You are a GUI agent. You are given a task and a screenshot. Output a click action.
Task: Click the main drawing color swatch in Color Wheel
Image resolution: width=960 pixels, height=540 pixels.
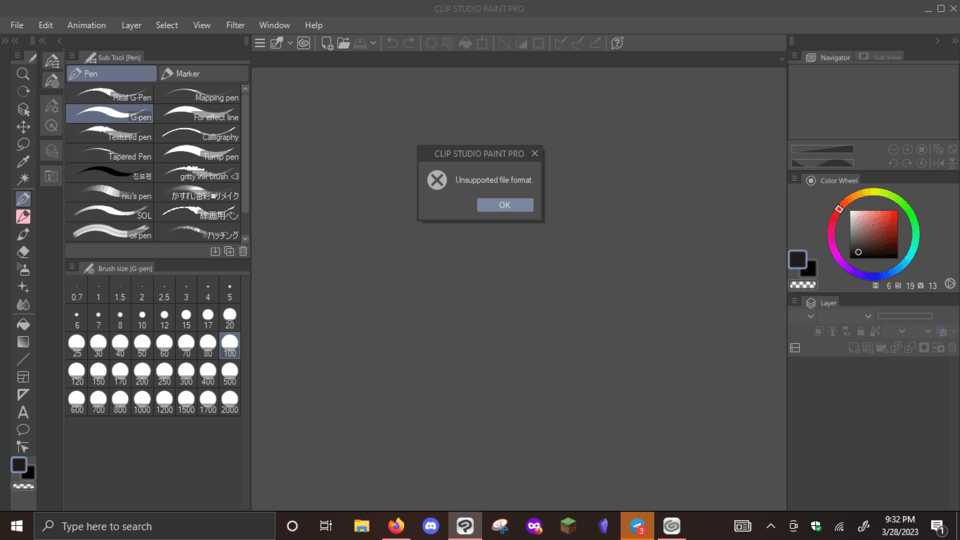point(797,260)
